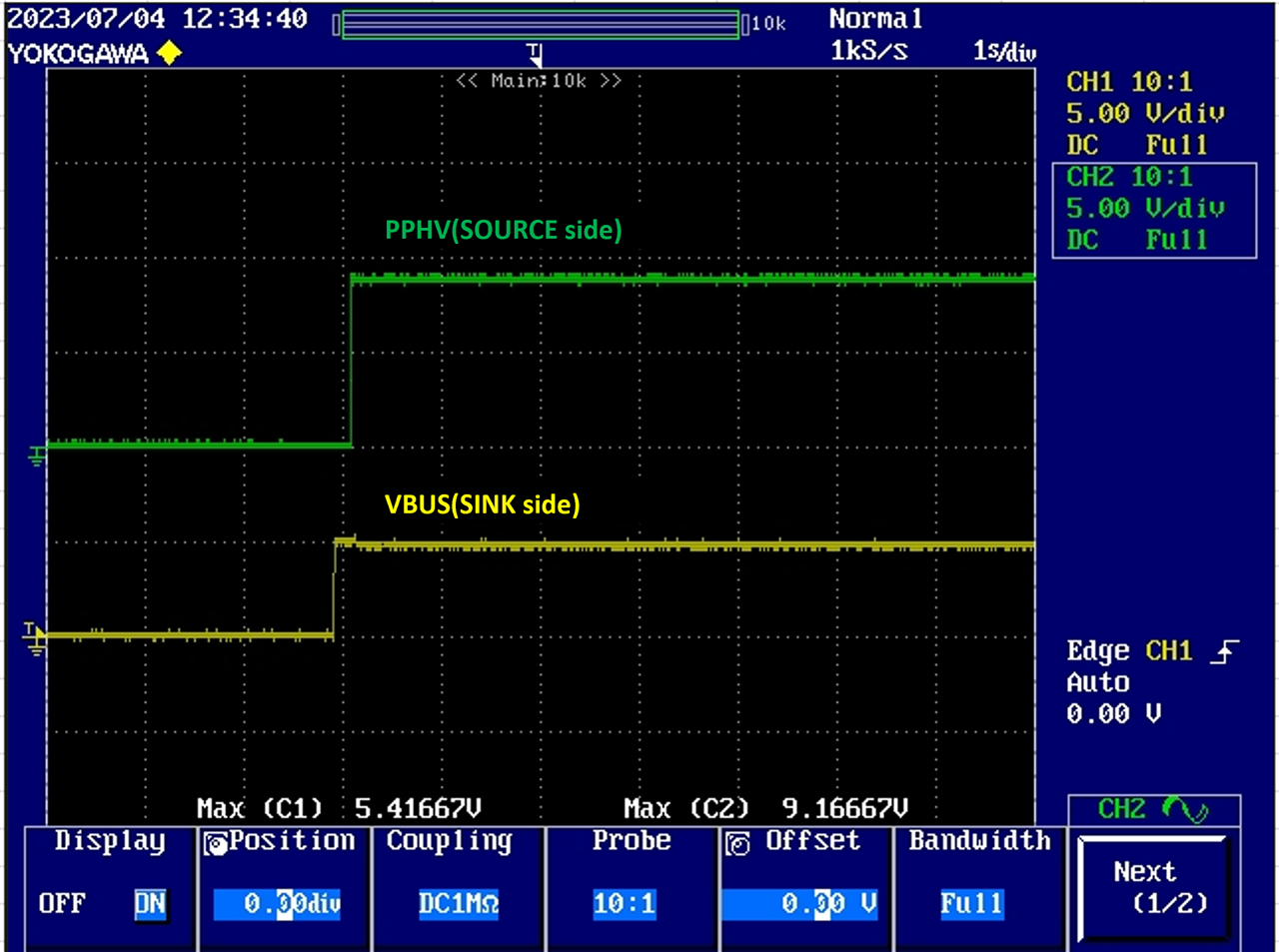Click the yellow diamond icon beside YOKOGAWA
This screenshot has width=1279, height=952.
click(170, 53)
